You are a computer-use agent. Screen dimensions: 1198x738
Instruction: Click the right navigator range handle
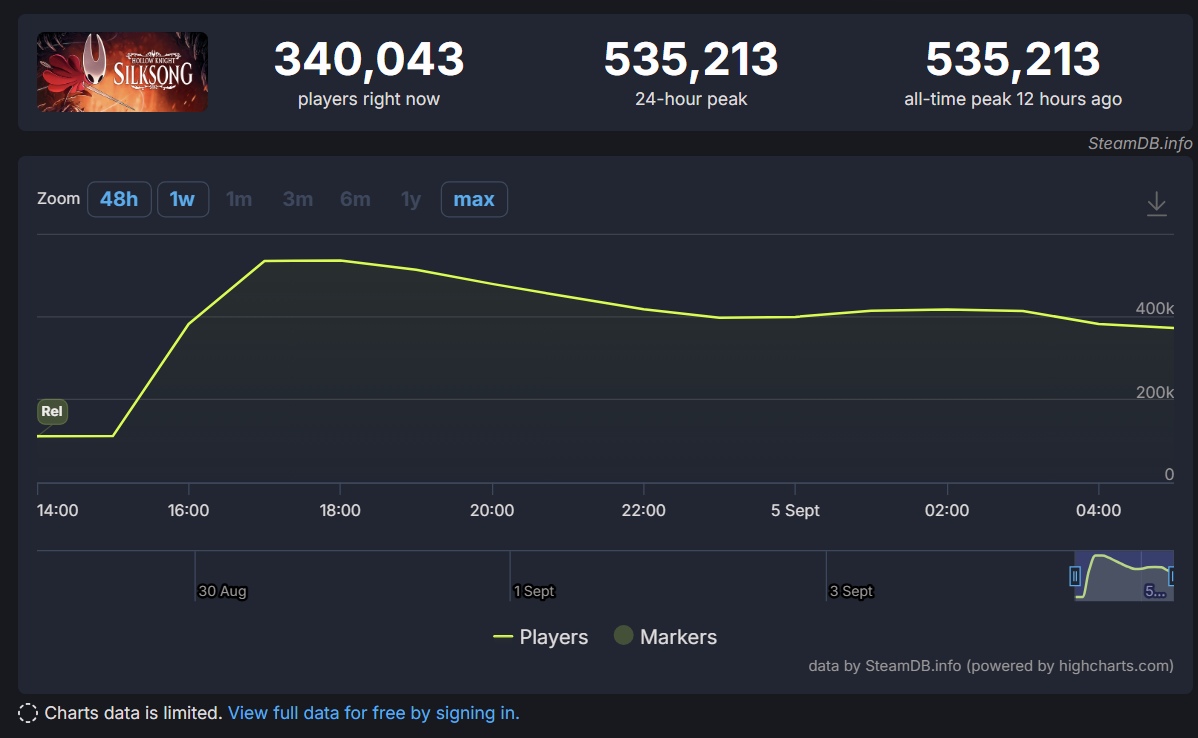[x=1172, y=576]
